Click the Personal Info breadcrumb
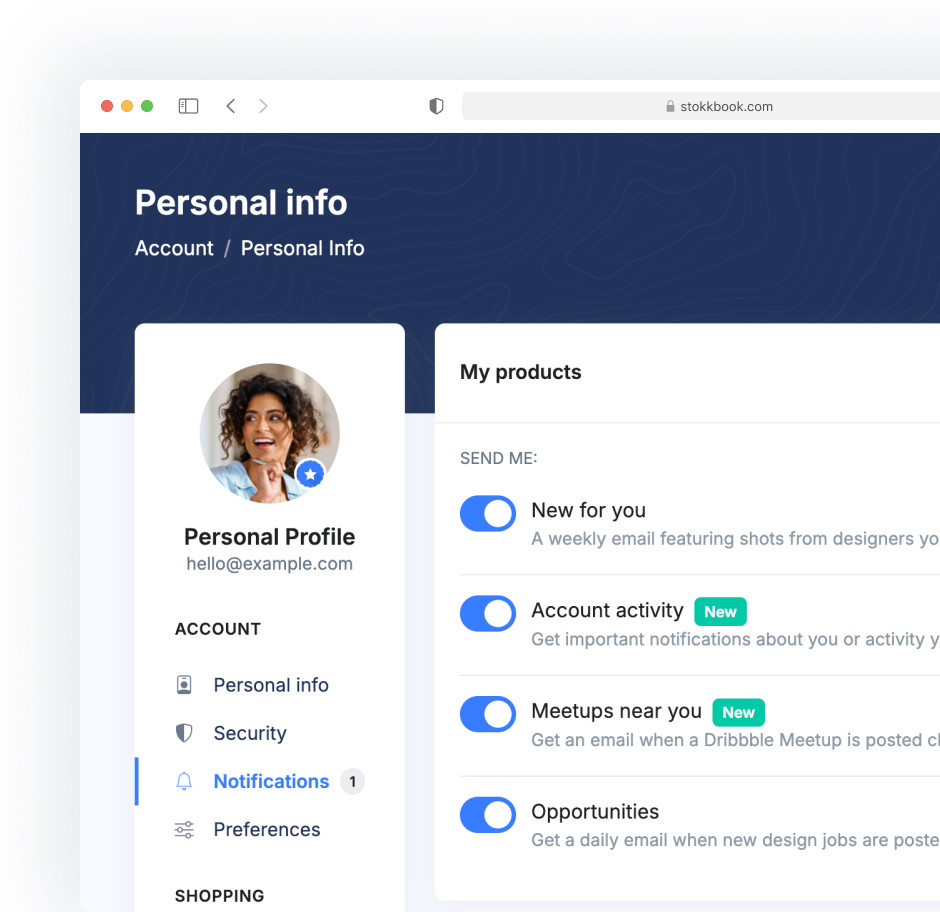 (303, 248)
